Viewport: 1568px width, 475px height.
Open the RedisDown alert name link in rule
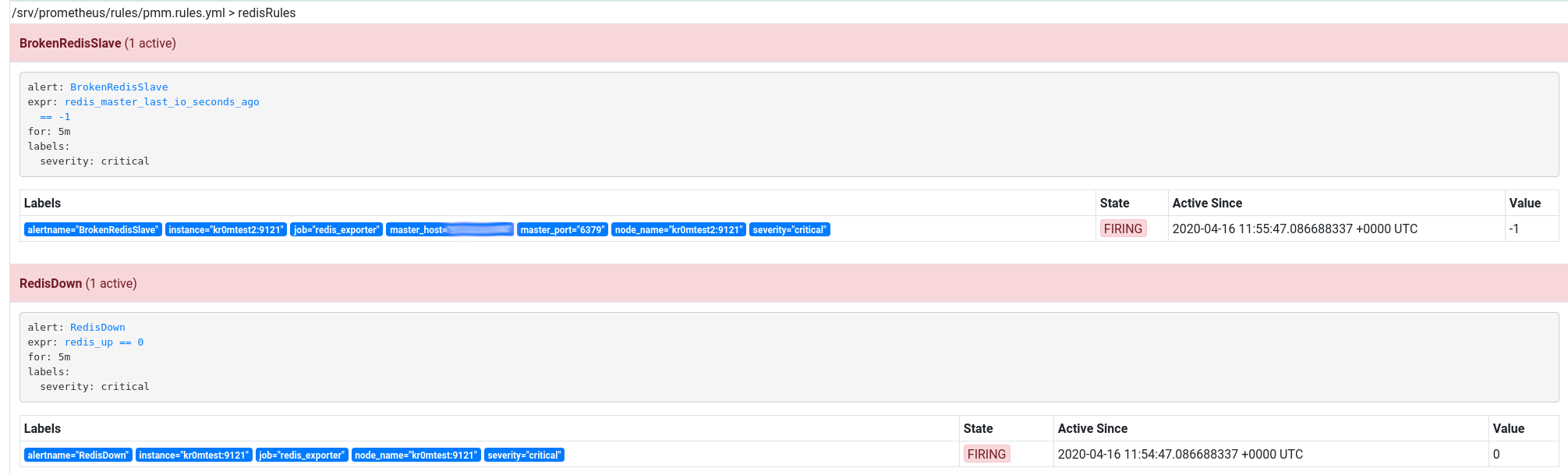(x=97, y=328)
